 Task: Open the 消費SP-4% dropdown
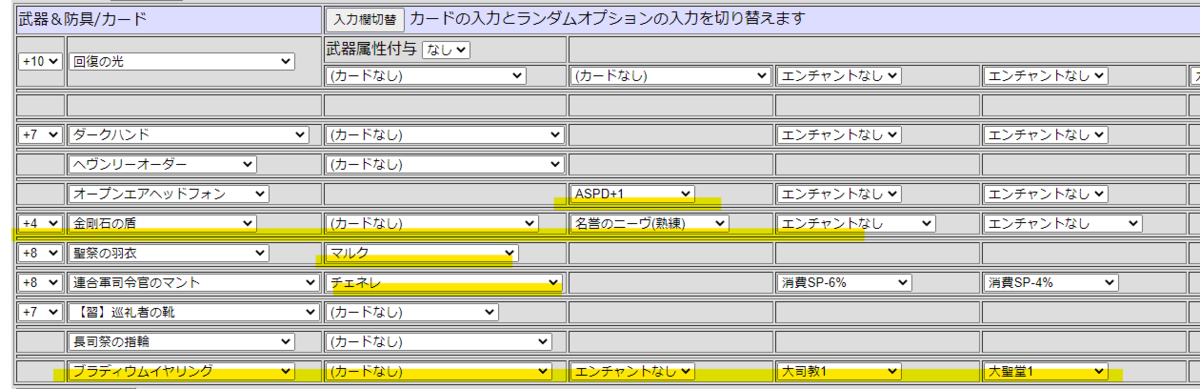click(x=1050, y=283)
